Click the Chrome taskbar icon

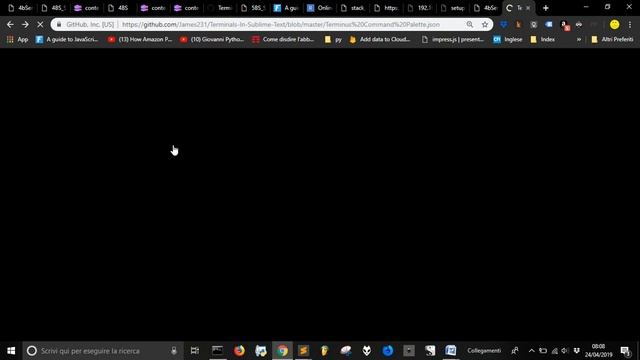282,351
